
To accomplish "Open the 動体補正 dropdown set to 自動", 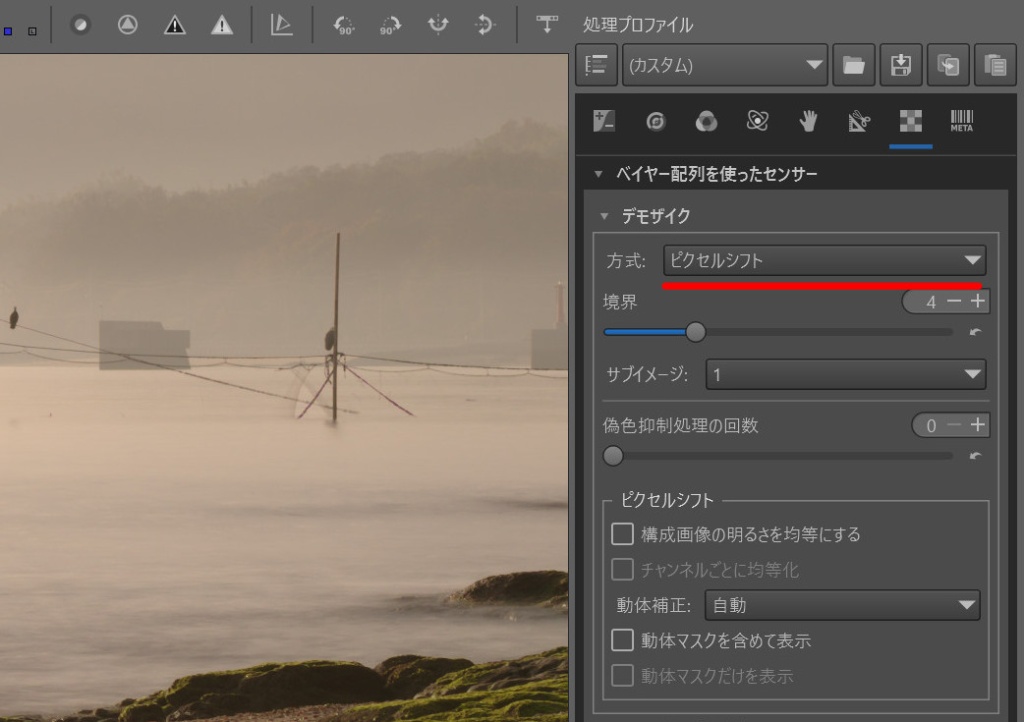I will tap(842, 605).
